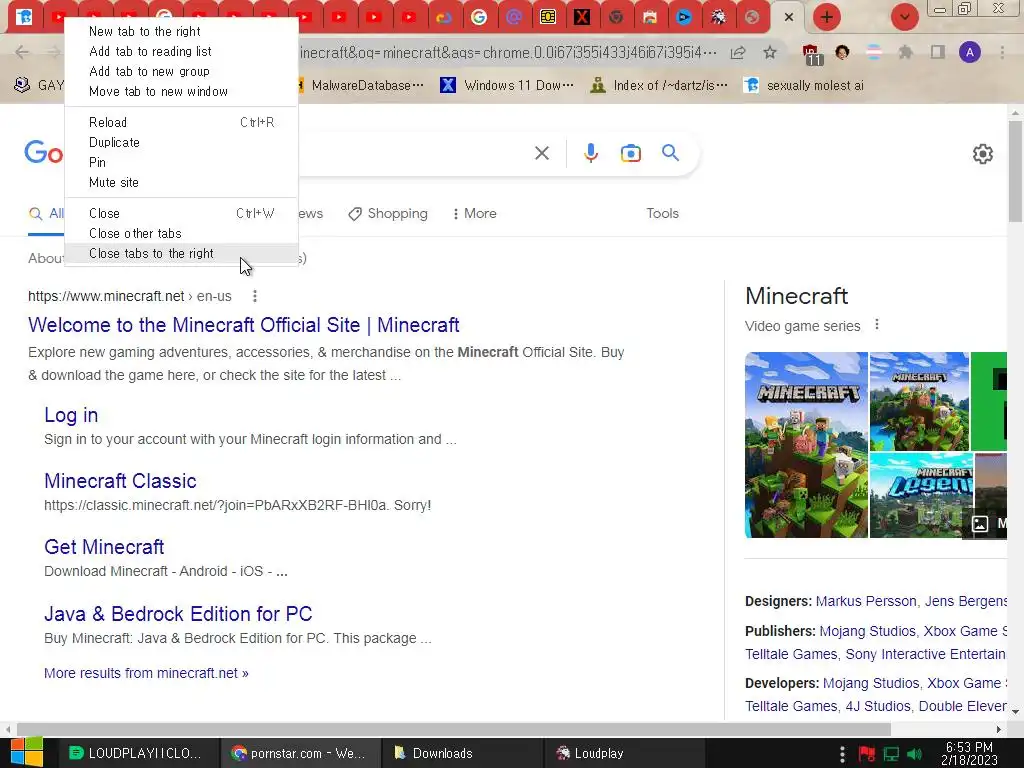
Task: Open the Tools search options
Action: [662, 214]
